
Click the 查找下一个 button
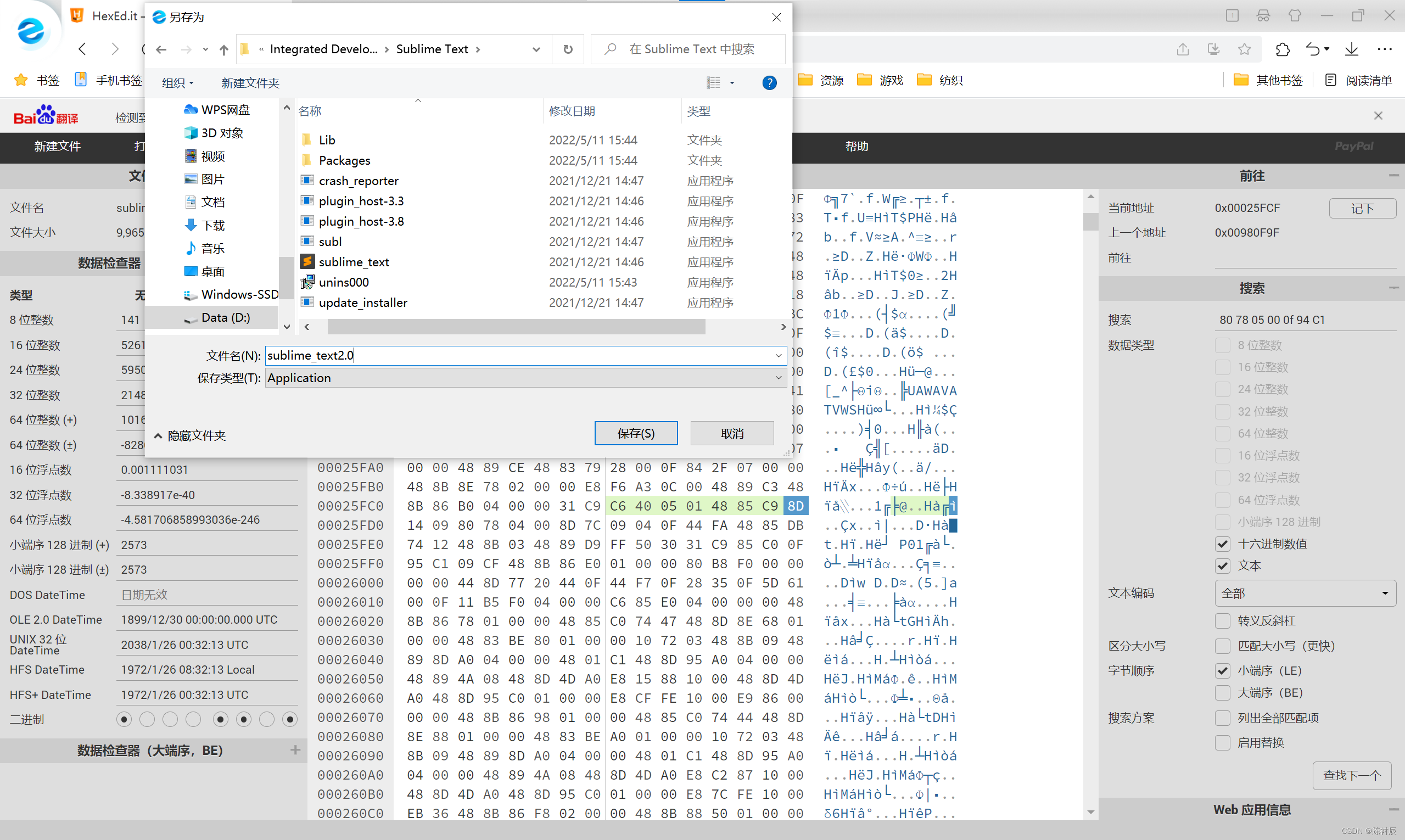[1351, 775]
